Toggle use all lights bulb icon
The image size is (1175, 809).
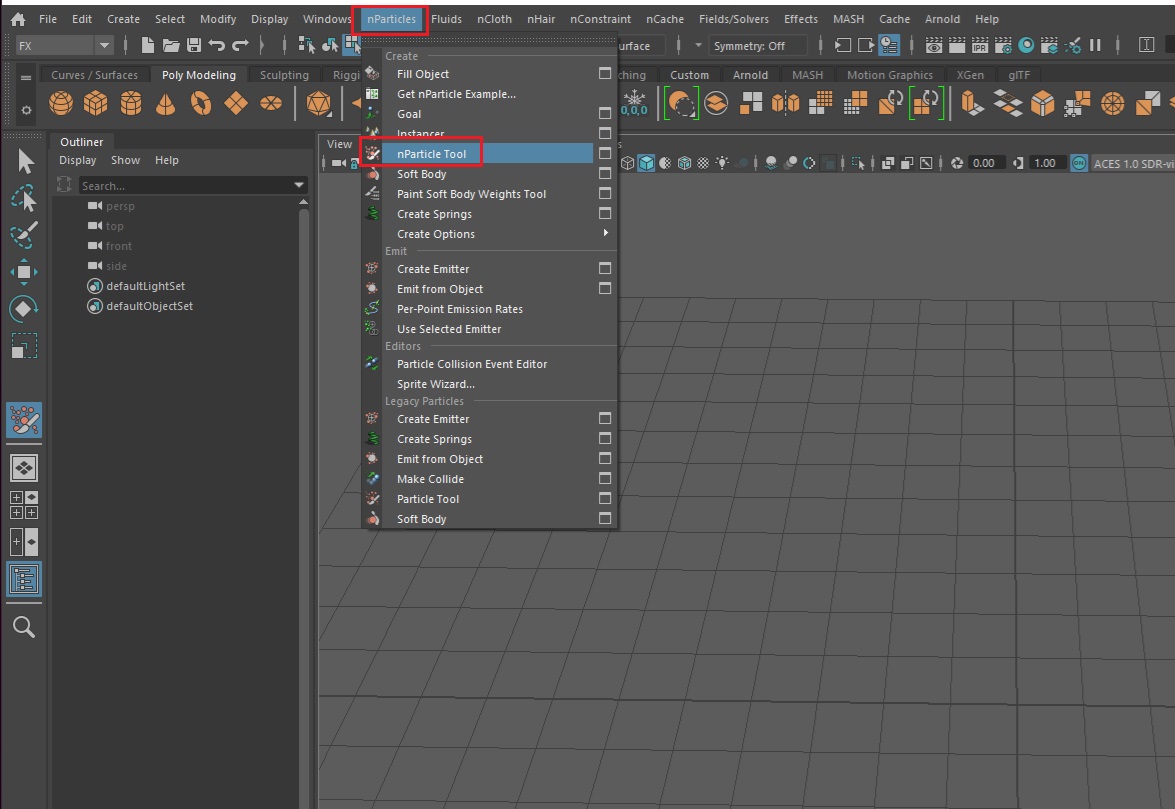point(722,163)
